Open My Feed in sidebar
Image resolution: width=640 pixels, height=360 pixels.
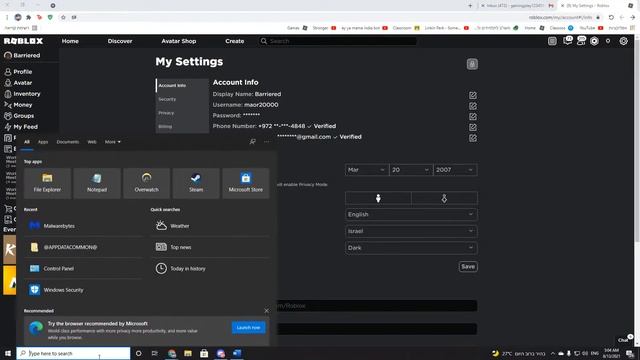point(20,127)
